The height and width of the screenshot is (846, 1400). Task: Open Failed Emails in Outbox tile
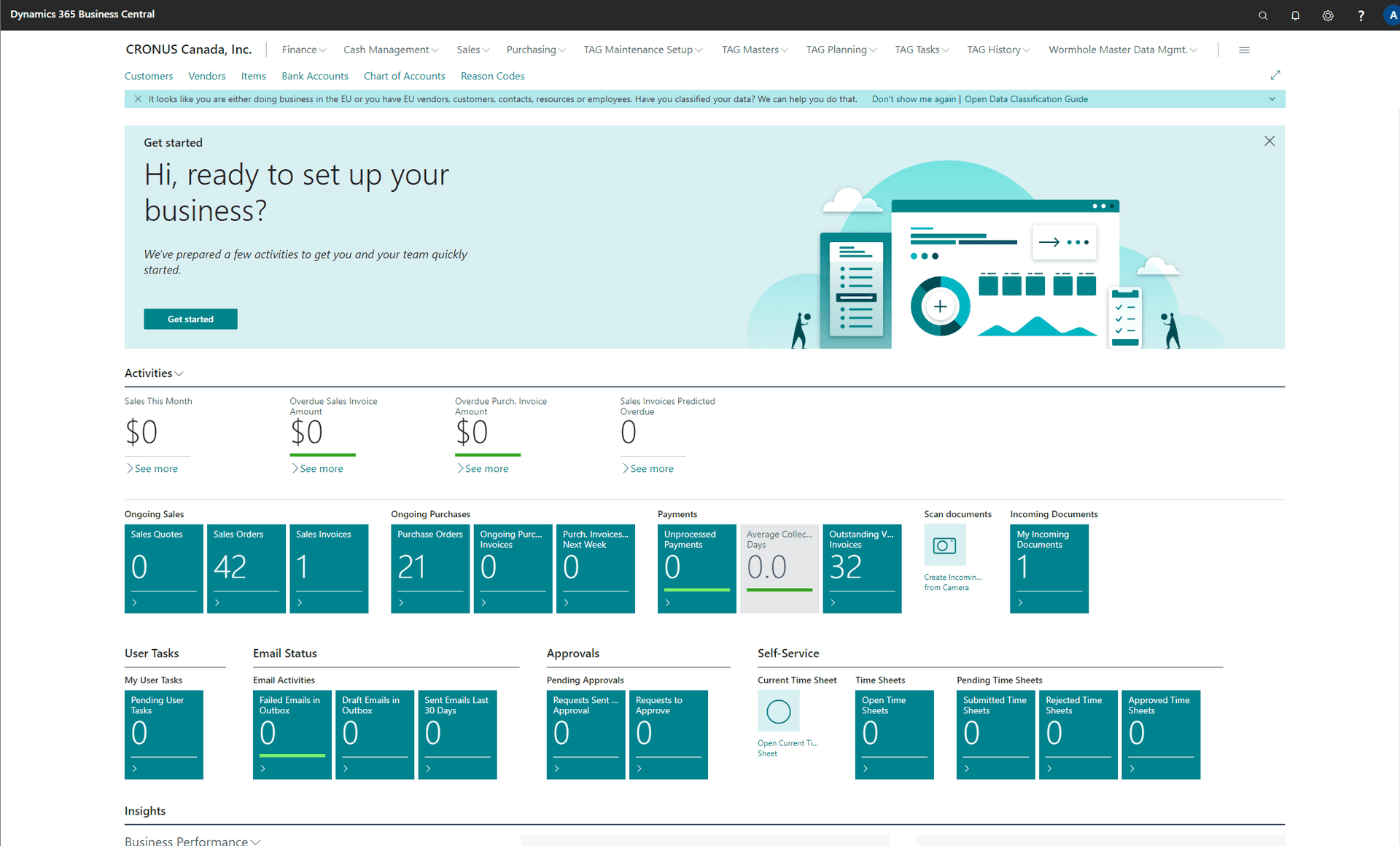tap(292, 734)
